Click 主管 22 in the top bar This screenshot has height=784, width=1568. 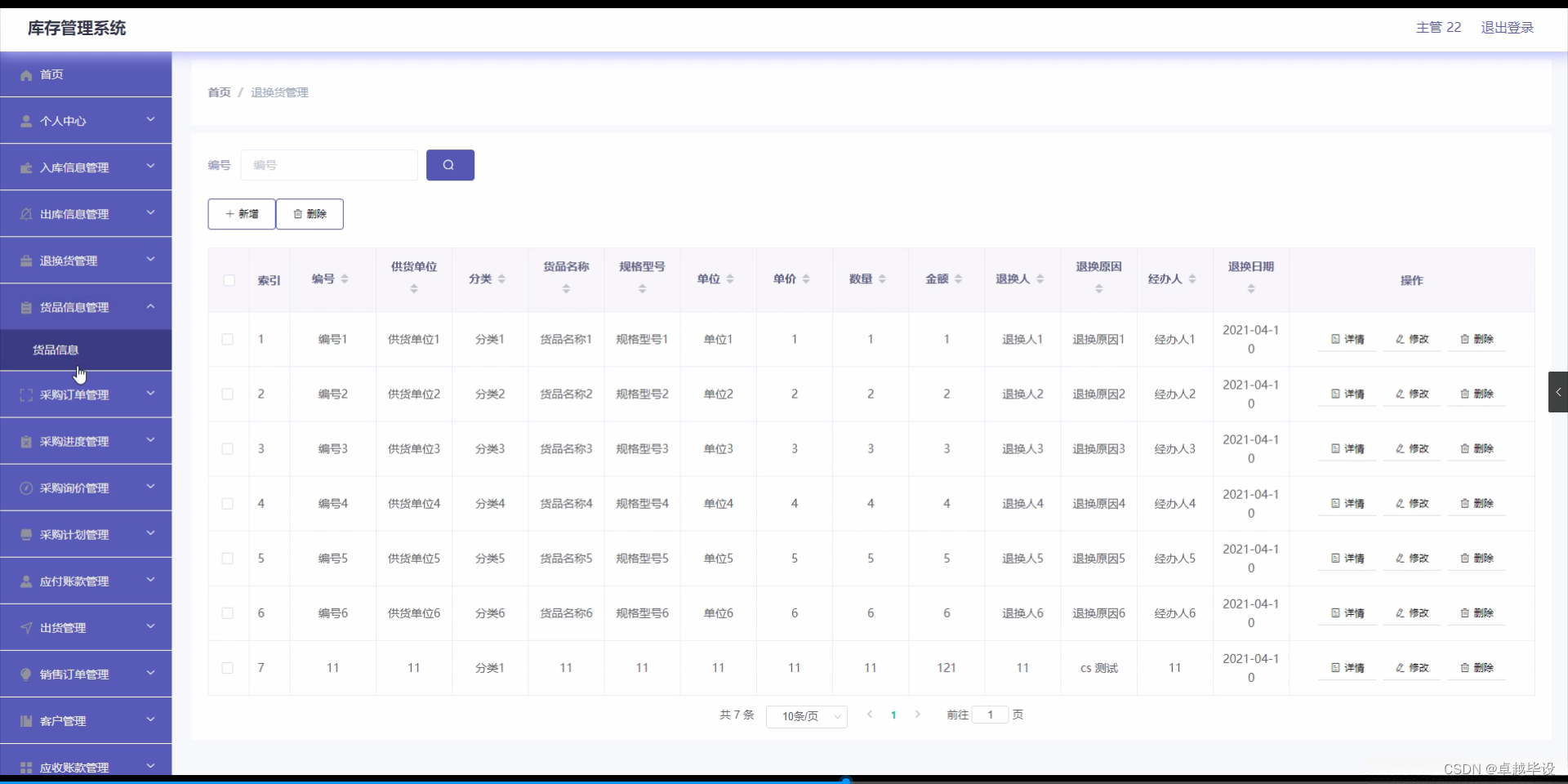pos(1437,27)
